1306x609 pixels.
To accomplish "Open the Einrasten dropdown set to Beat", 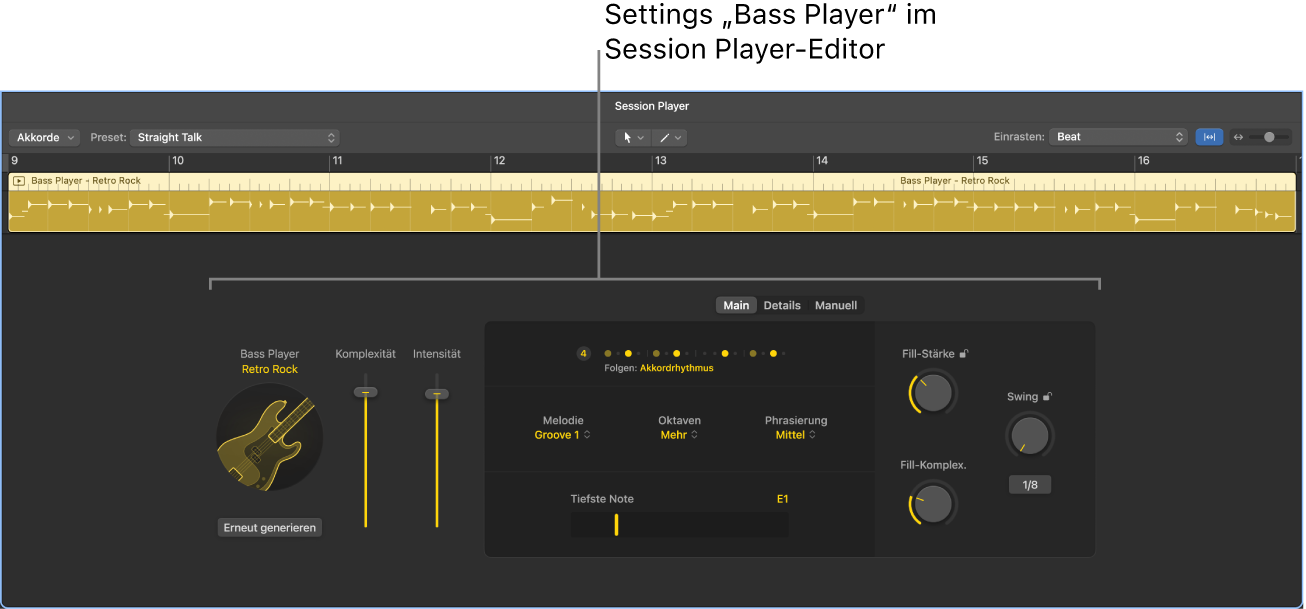I will (1118, 137).
